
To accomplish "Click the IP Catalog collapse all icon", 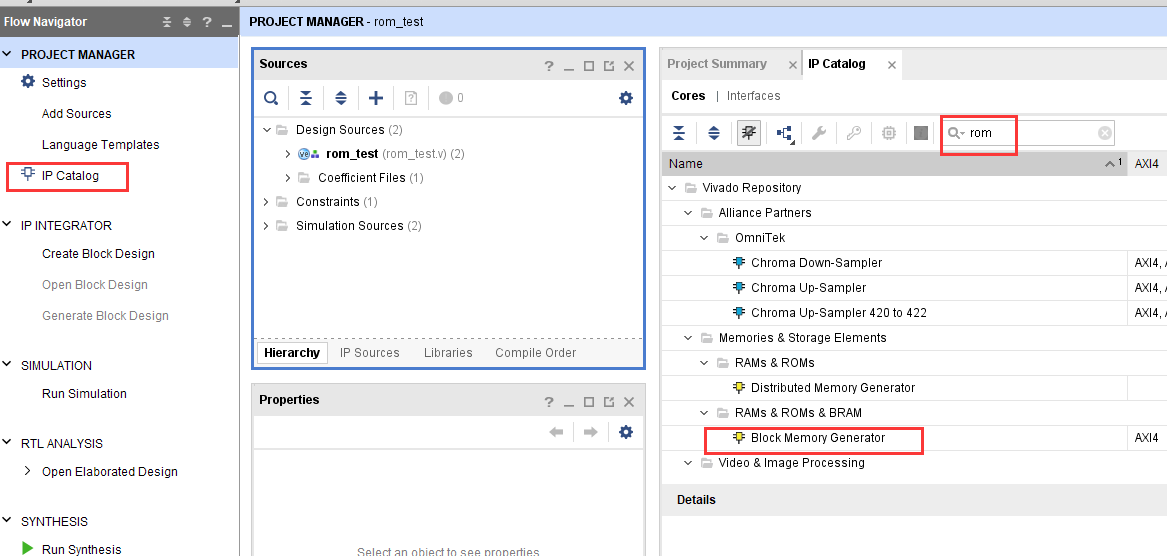I will tap(678, 133).
